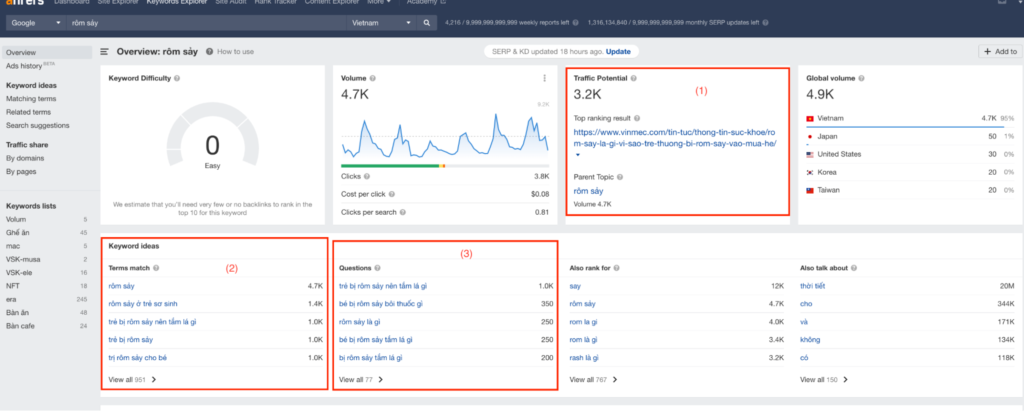Click the How to use question icon
The height and width of the screenshot is (411, 1024).
tap(210, 52)
